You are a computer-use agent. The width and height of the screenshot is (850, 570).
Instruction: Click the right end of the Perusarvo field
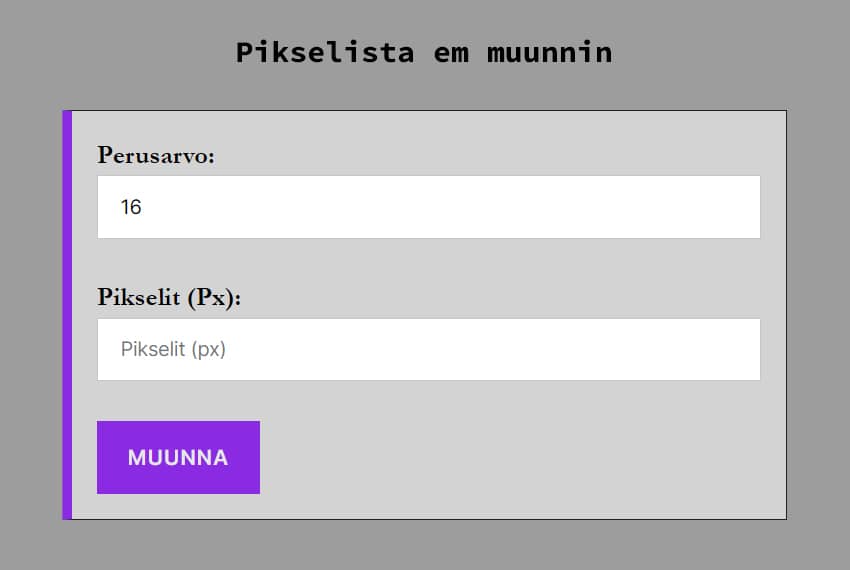[x=740, y=207]
